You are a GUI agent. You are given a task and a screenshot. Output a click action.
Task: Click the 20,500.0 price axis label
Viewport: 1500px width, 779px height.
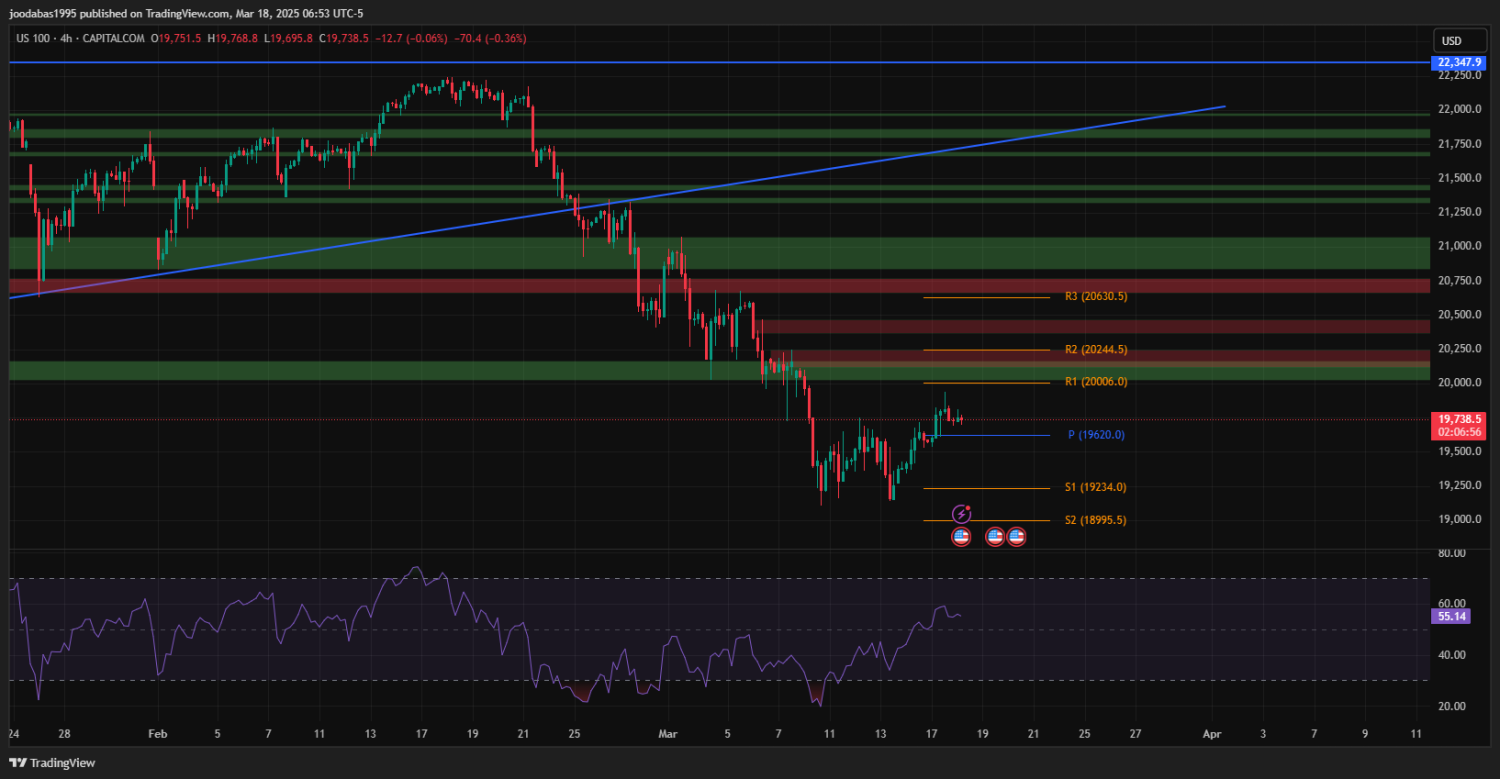tap(1458, 314)
